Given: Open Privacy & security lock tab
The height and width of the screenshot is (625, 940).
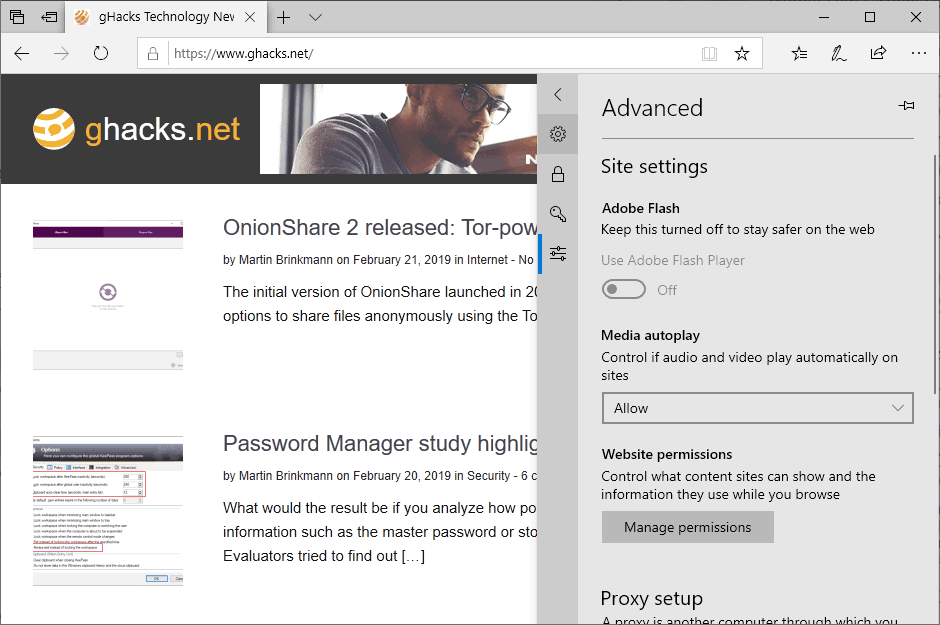Looking at the screenshot, I should (x=558, y=174).
